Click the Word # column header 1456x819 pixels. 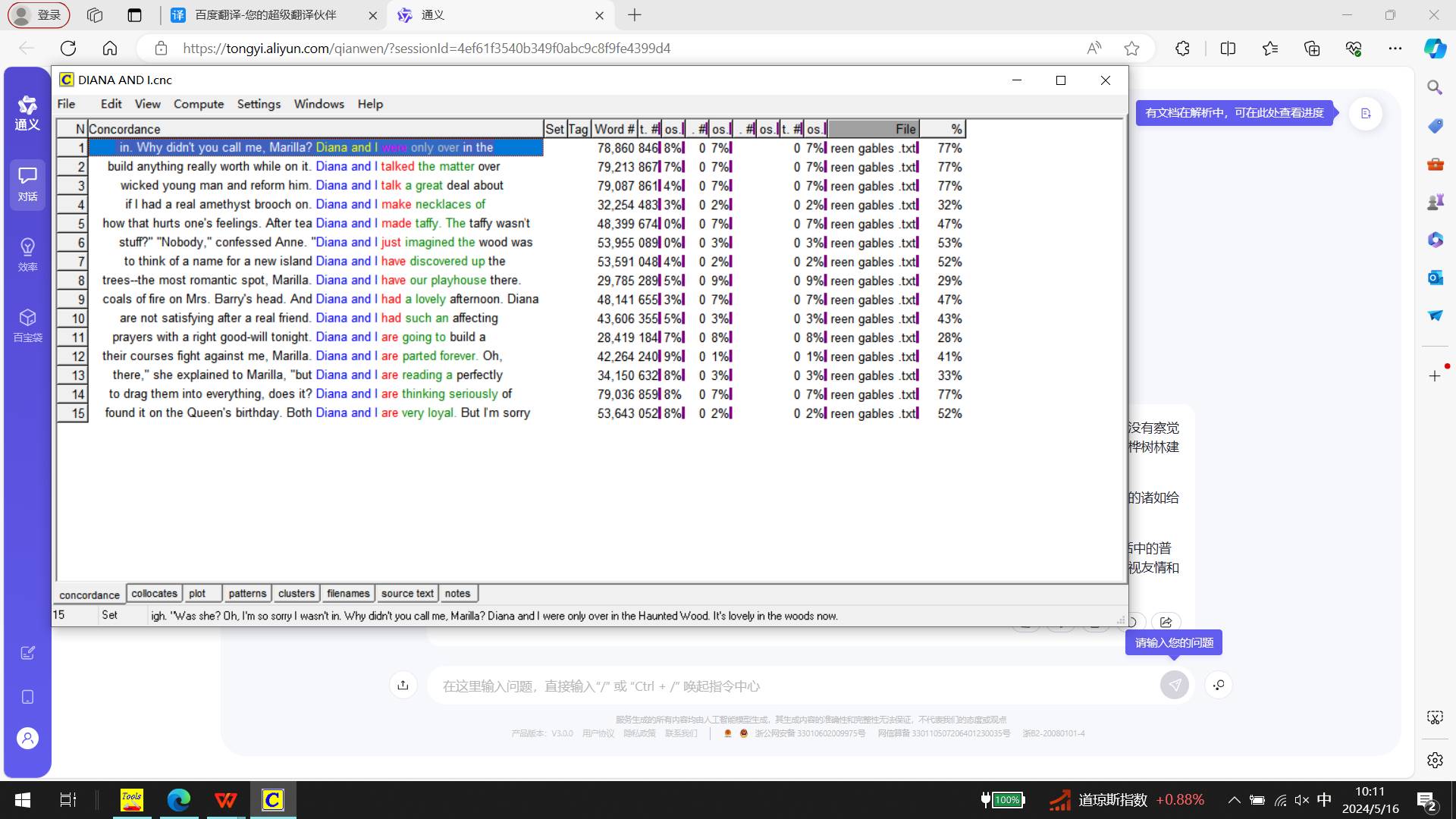click(x=613, y=129)
